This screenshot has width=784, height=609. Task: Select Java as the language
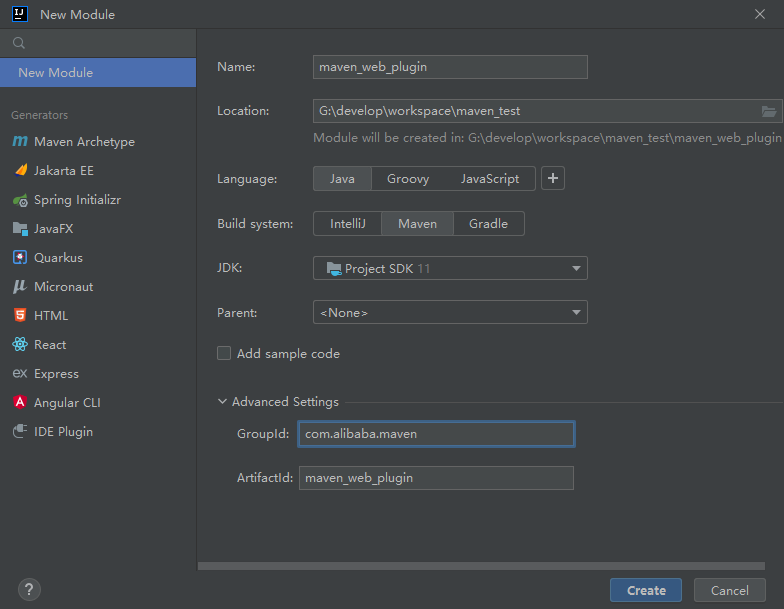tap(342, 178)
